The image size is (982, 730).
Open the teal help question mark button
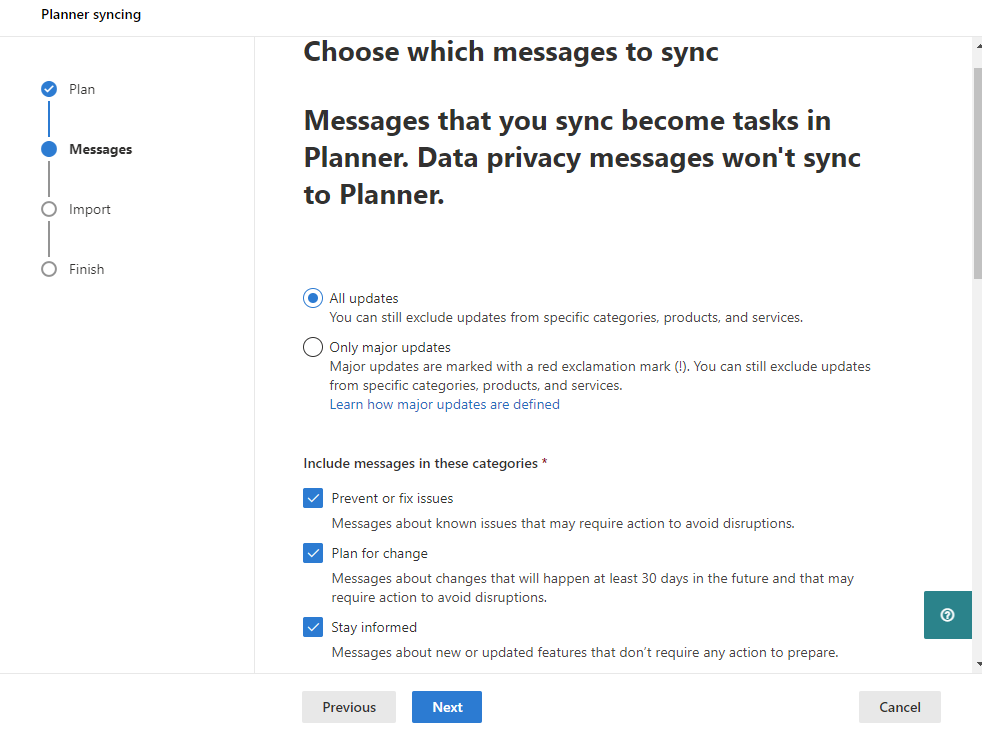click(x=947, y=615)
